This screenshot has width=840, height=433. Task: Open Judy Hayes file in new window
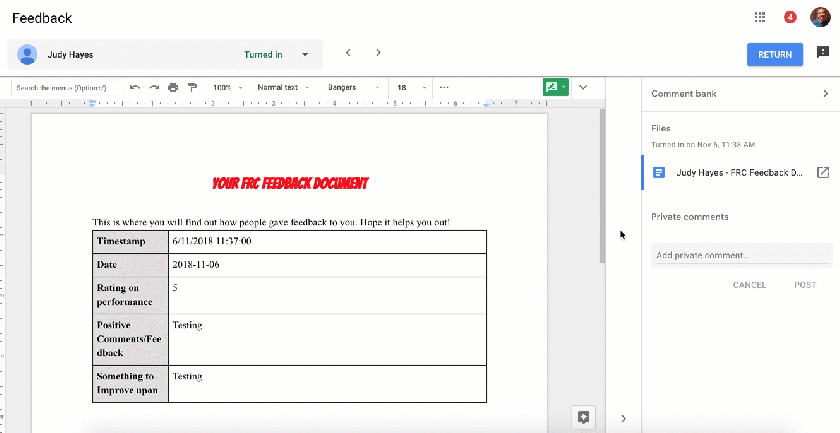click(823, 172)
